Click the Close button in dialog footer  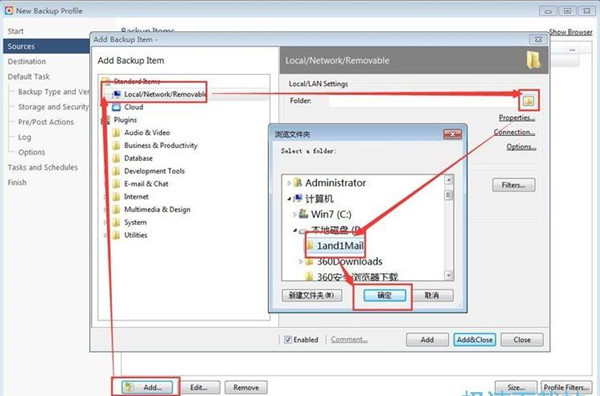click(x=522, y=339)
